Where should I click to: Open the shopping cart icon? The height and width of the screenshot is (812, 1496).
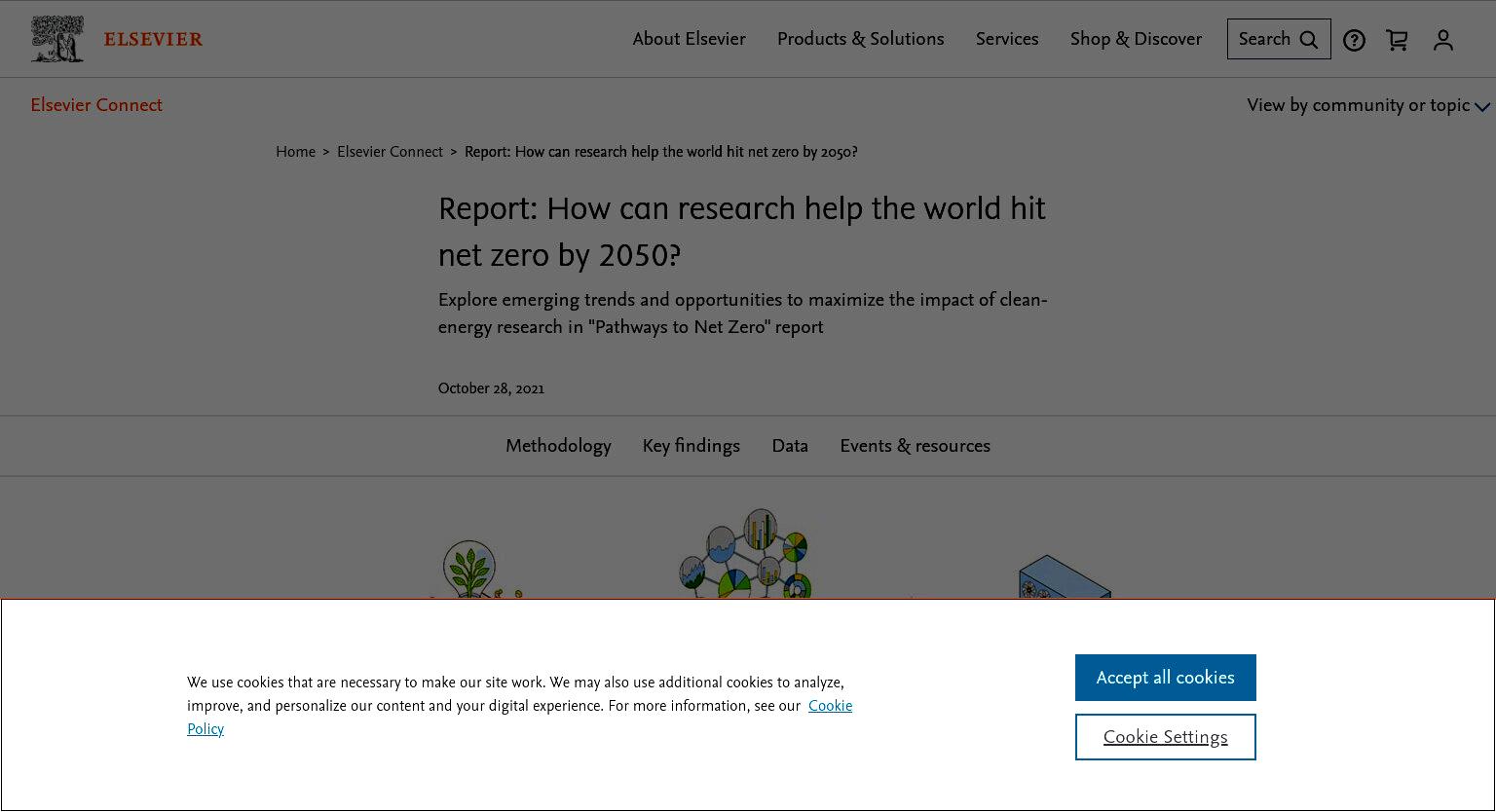[x=1397, y=40]
